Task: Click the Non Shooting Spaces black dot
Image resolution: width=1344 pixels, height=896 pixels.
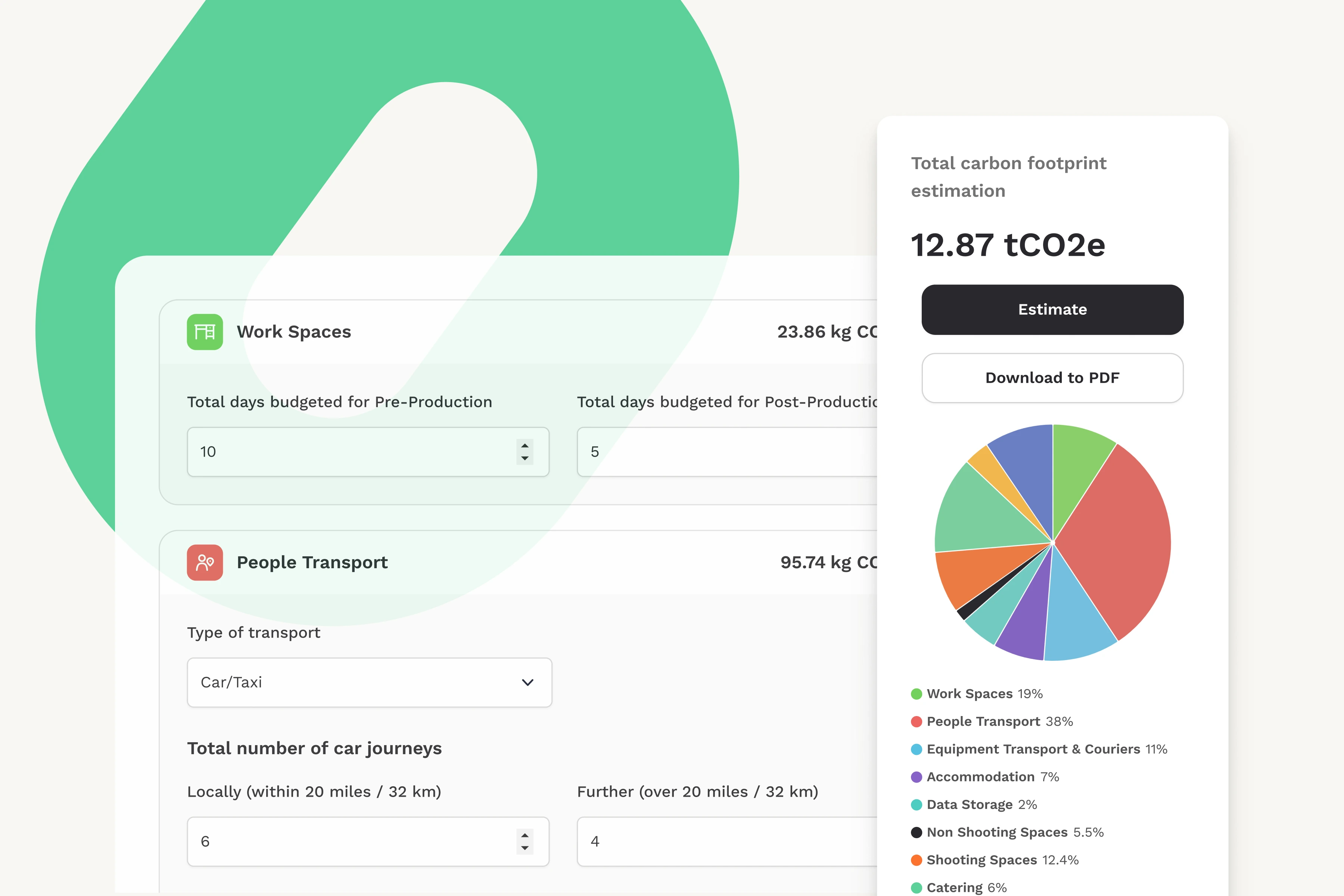Action: 917,833
